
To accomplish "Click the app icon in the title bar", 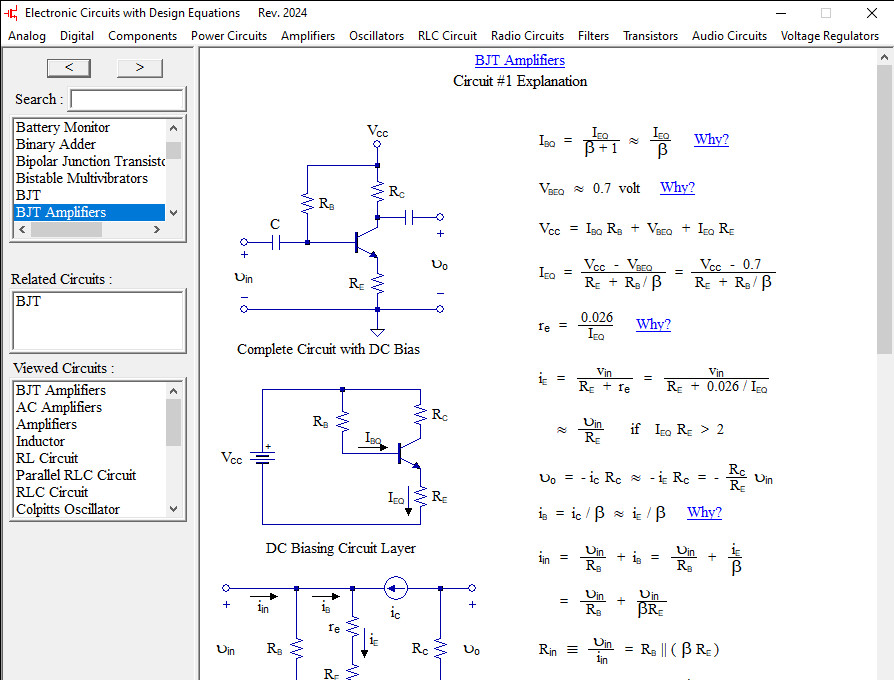I will [11, 13].
